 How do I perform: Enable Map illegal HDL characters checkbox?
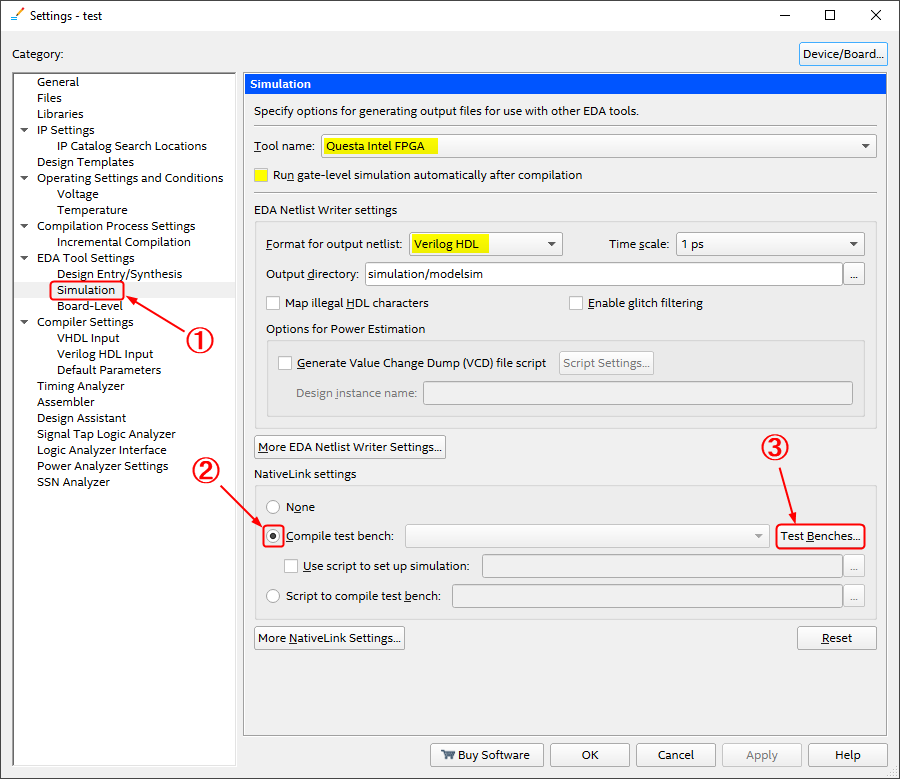pos(274,303)
